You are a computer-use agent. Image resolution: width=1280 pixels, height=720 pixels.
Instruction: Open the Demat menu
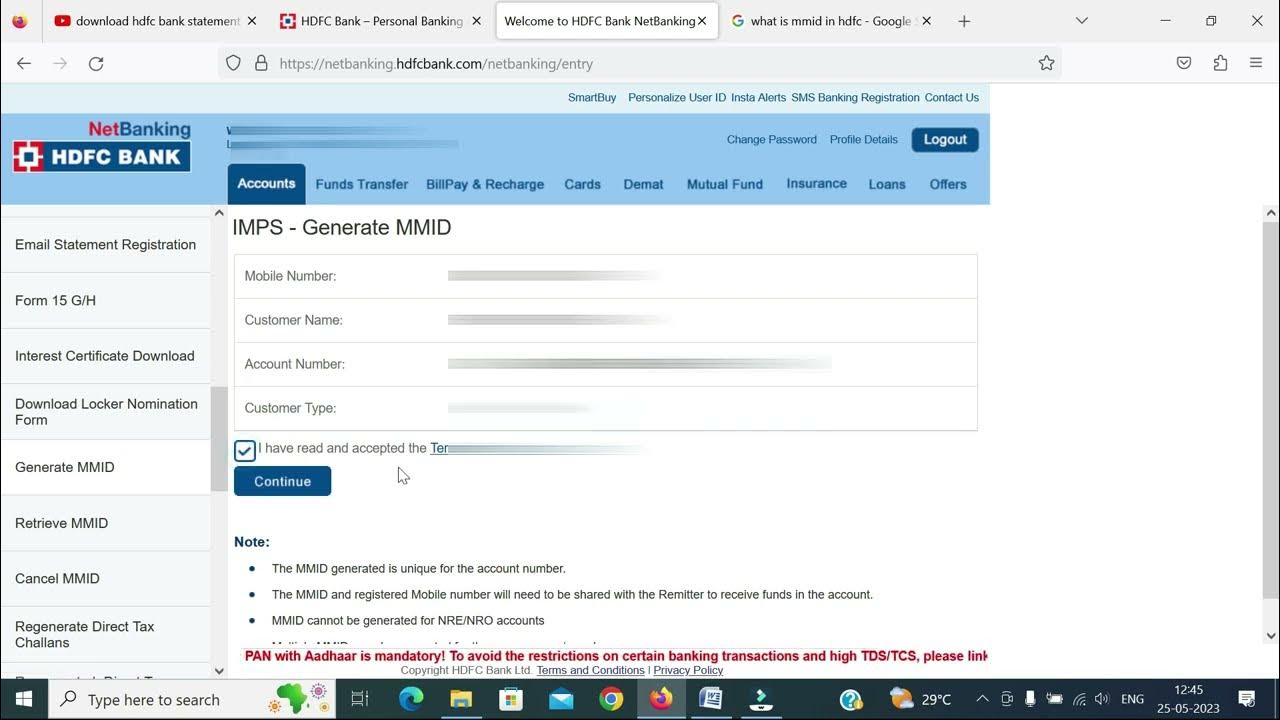[643, 184]
